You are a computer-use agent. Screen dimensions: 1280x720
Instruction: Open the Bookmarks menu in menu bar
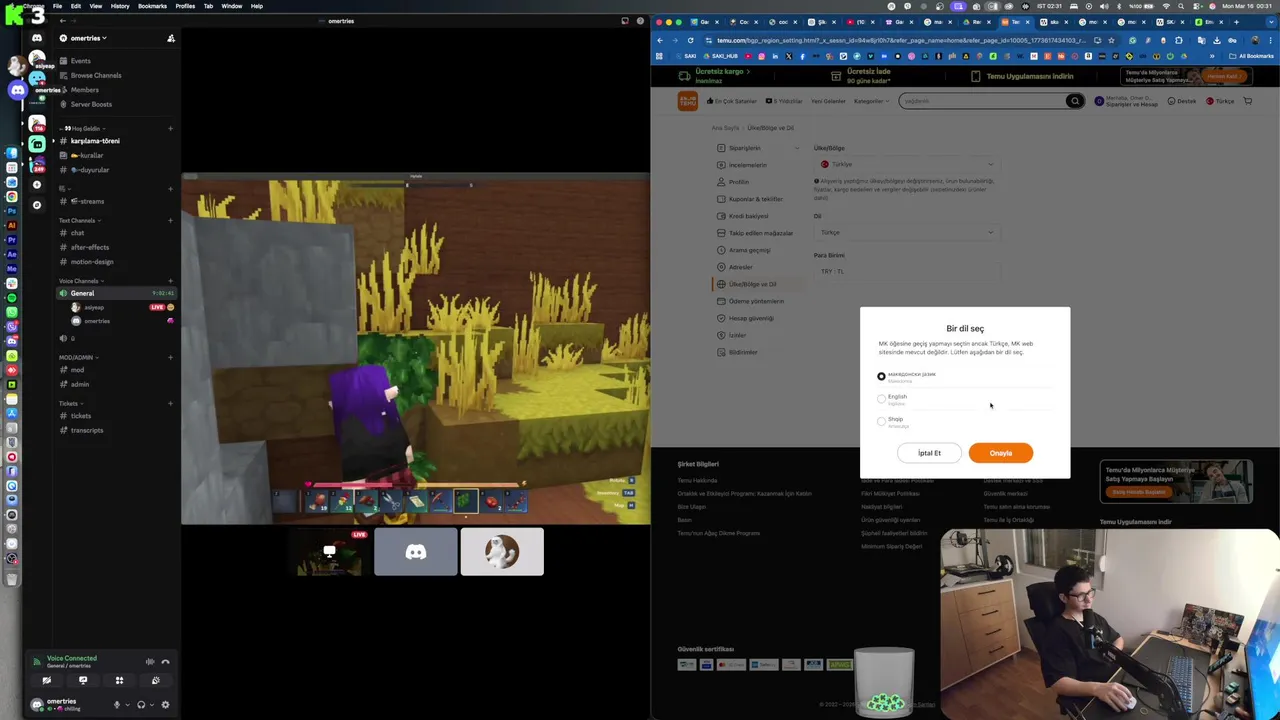pyautogui.click(x=152, y=6)
